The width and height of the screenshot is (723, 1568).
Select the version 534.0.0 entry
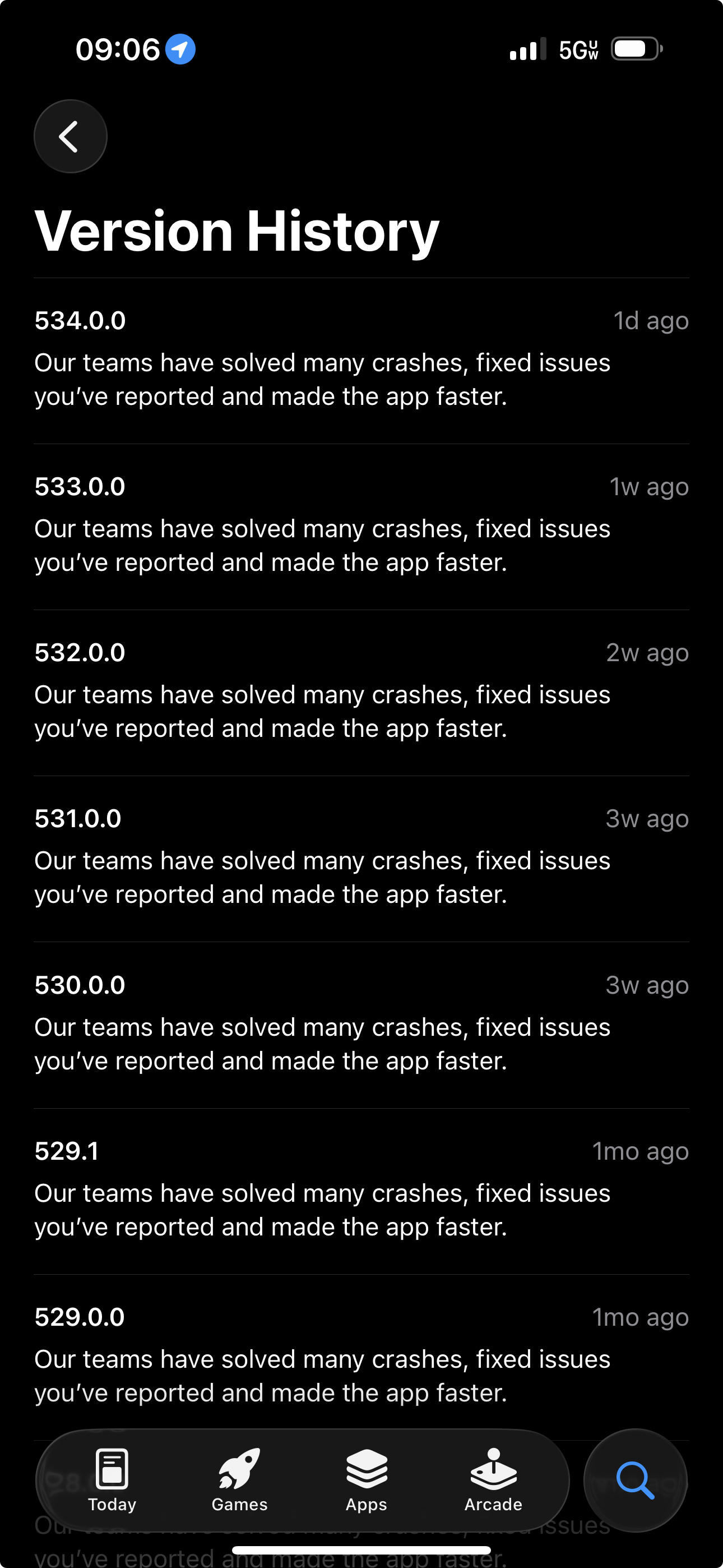click(x=80, y=321)
